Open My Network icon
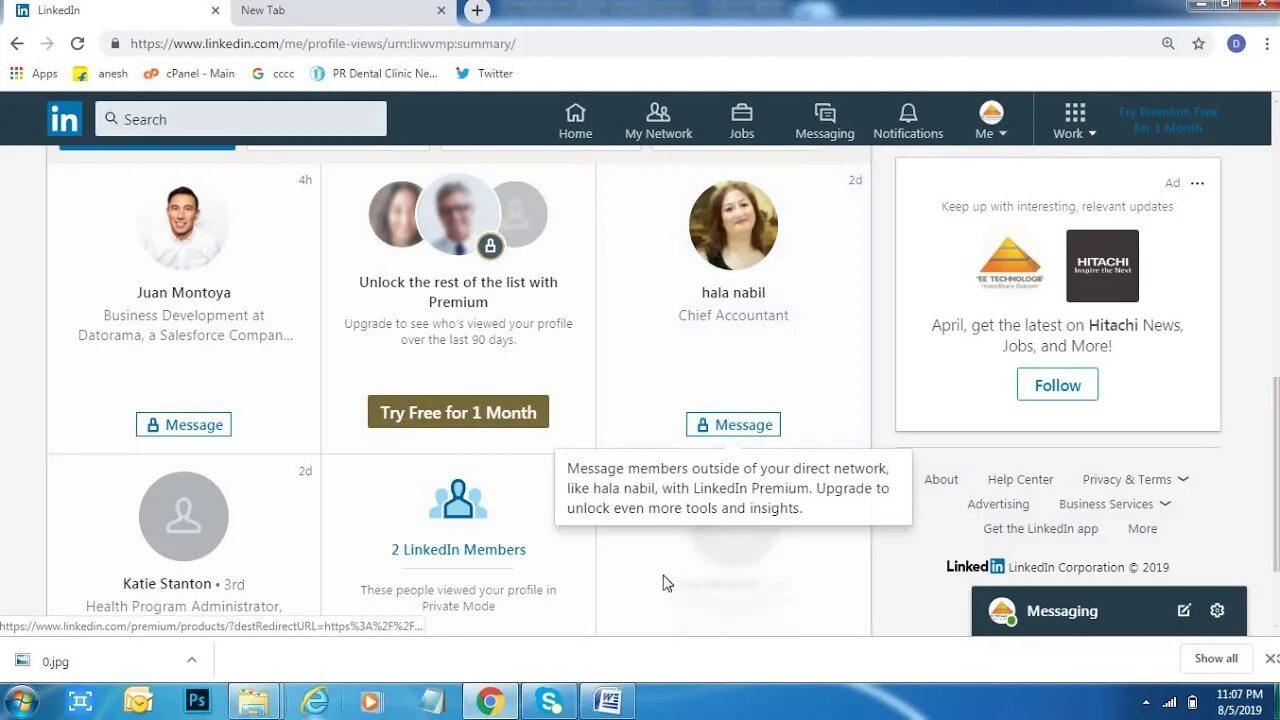1280x720 pixels. coord(658,120)
